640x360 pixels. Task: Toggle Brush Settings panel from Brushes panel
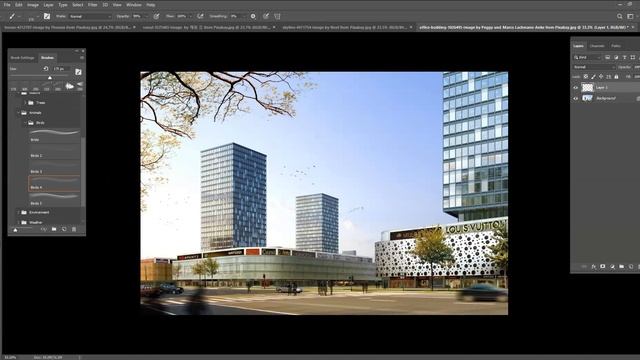[x=78, y=71]
